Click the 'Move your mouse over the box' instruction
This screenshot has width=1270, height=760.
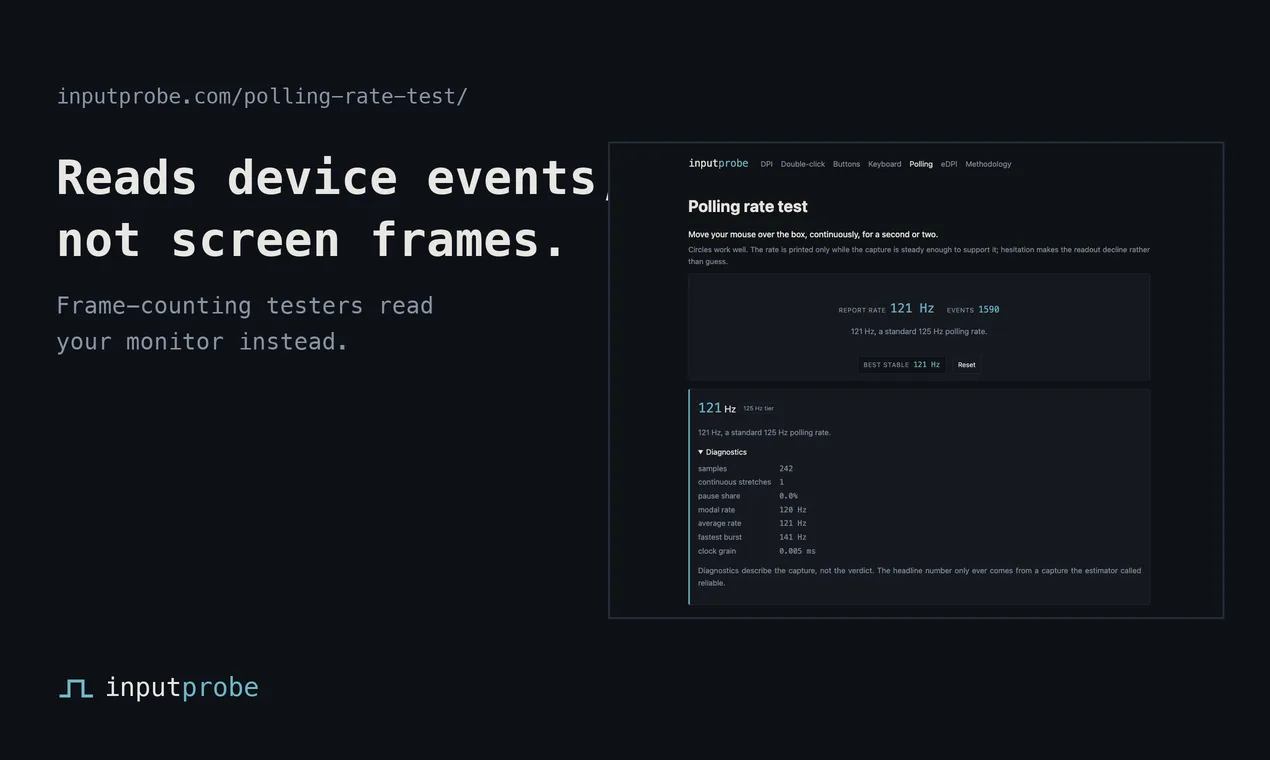tap(813, 235)
